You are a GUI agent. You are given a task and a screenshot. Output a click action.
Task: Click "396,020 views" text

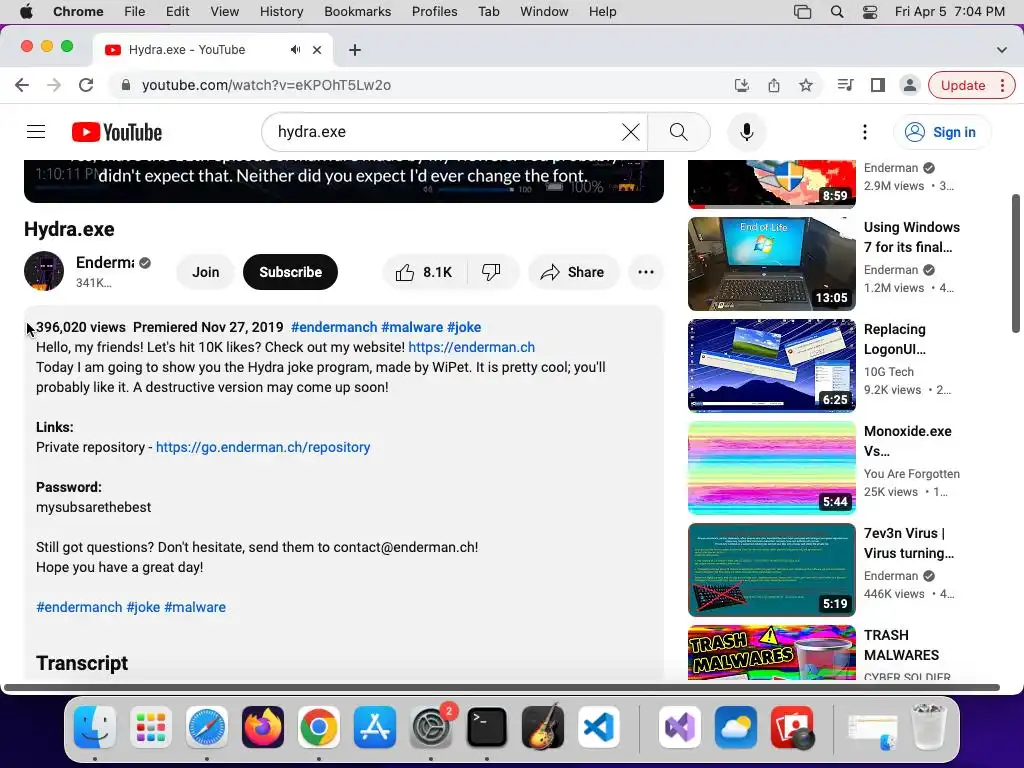click(x=80, y=327)
